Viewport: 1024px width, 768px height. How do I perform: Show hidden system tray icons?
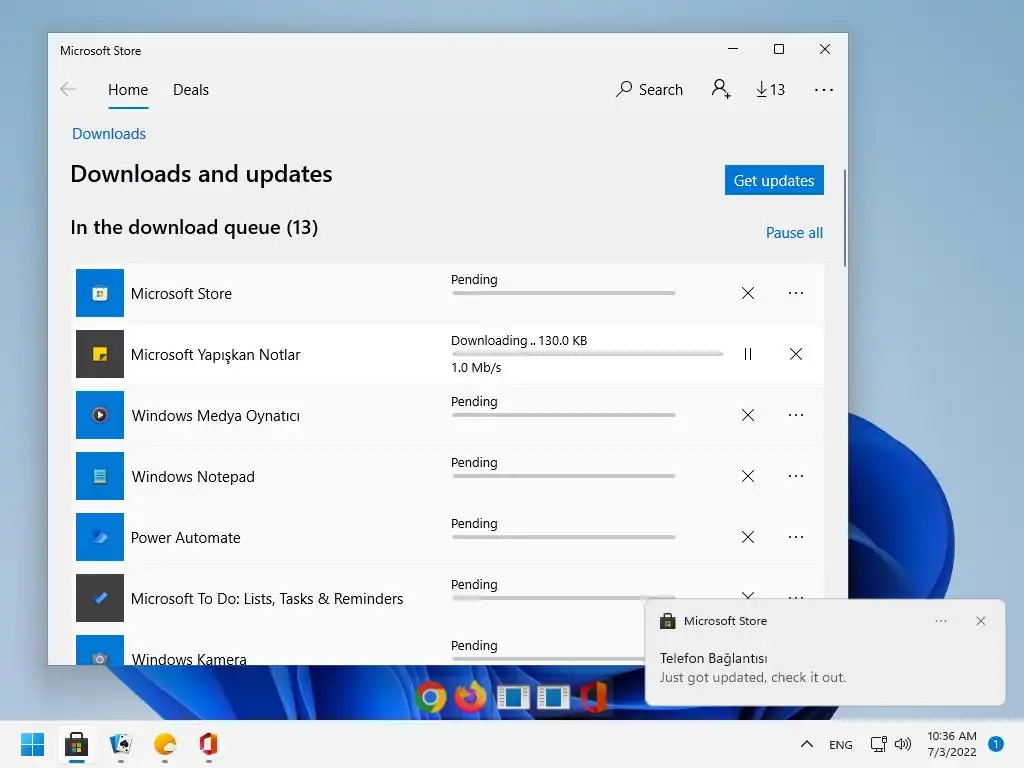(807, 744)
